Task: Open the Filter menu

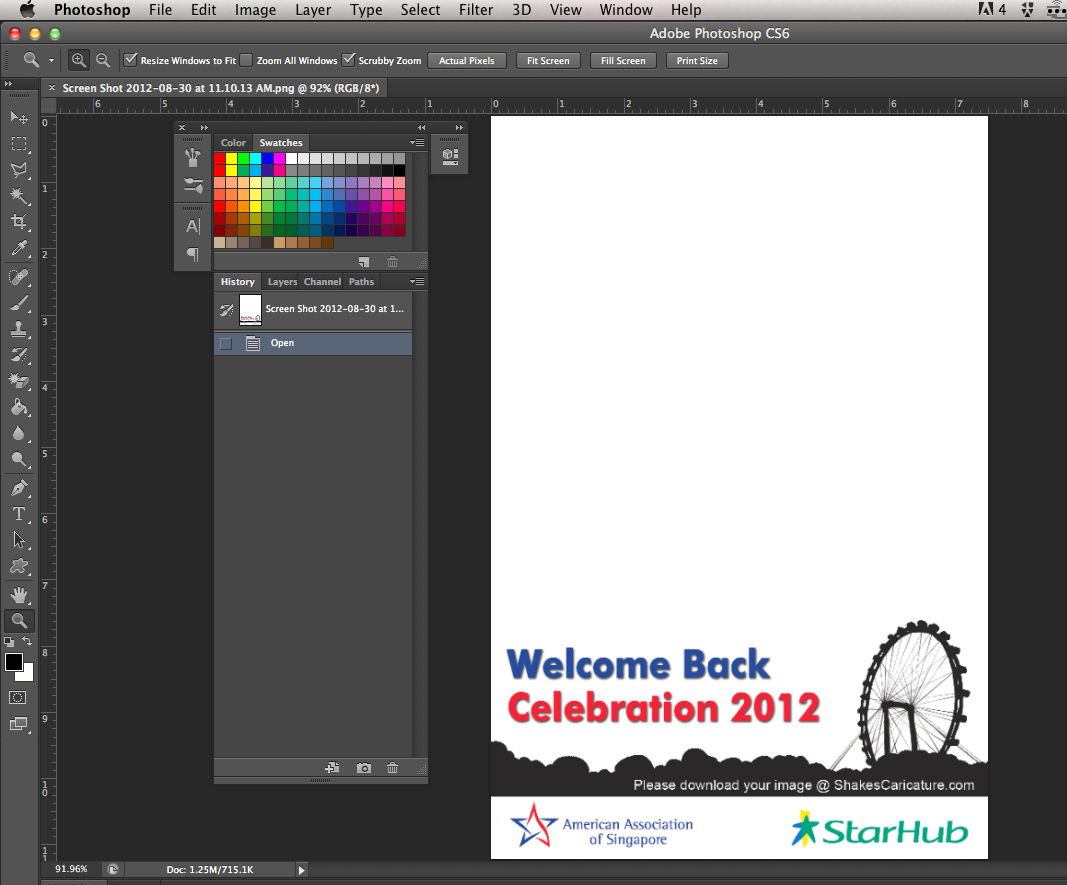Action: [475, 10]
